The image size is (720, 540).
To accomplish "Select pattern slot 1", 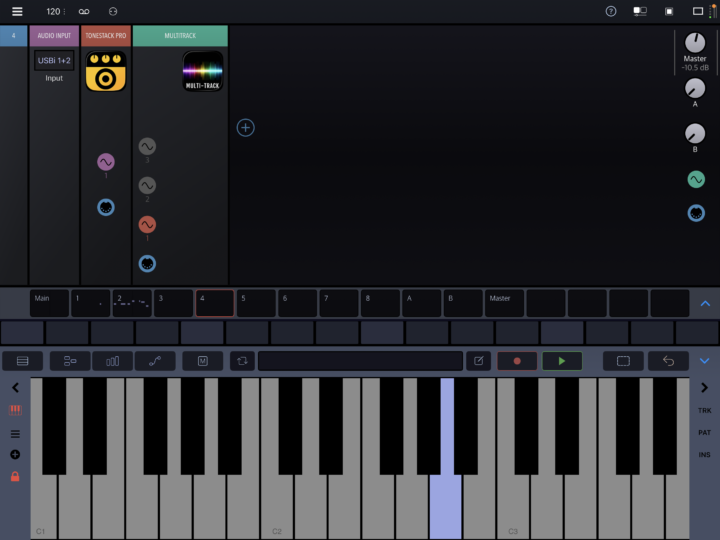I will [90, 303].
